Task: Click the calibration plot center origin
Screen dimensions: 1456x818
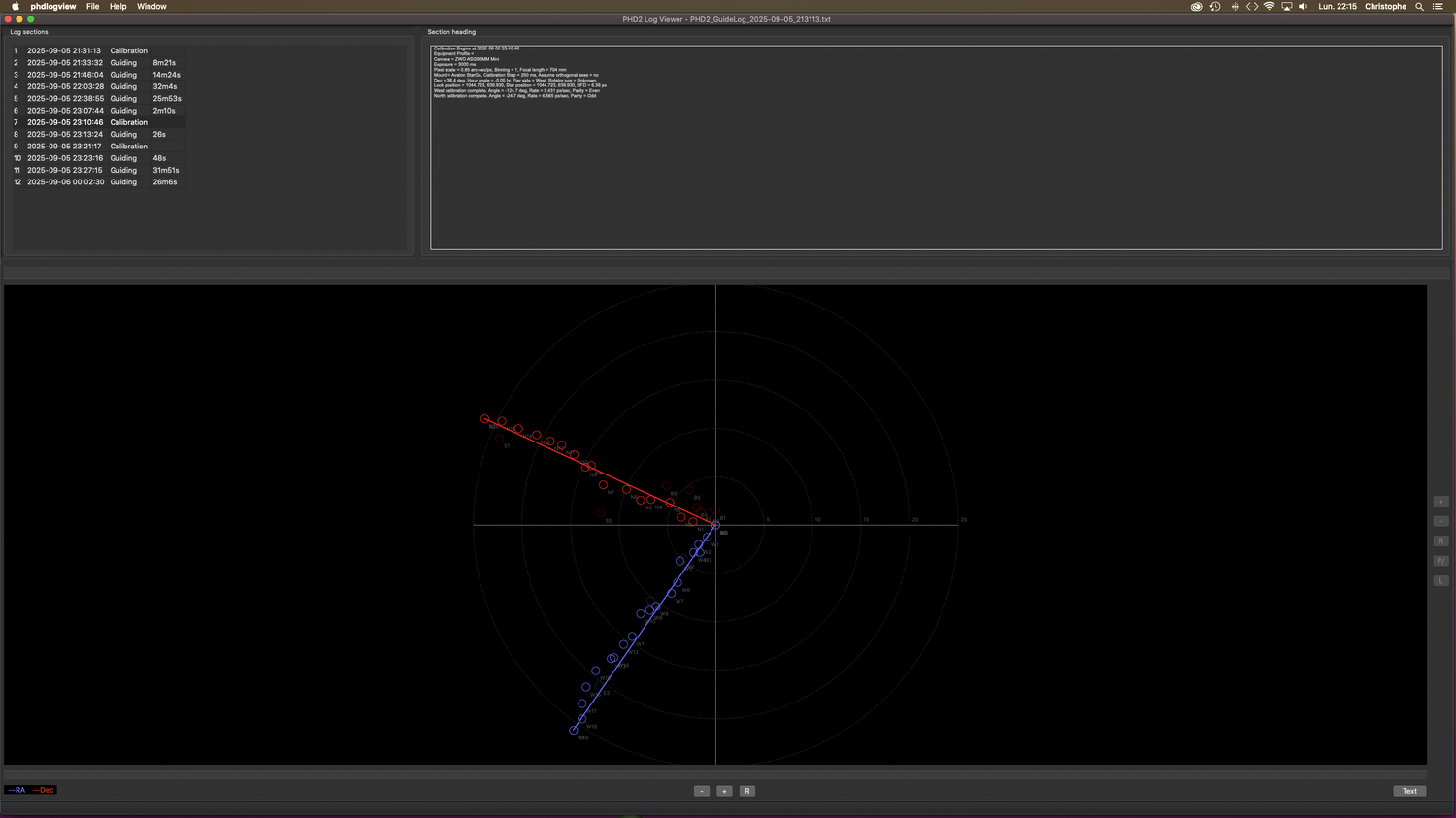Action: [x=716, y=525]
